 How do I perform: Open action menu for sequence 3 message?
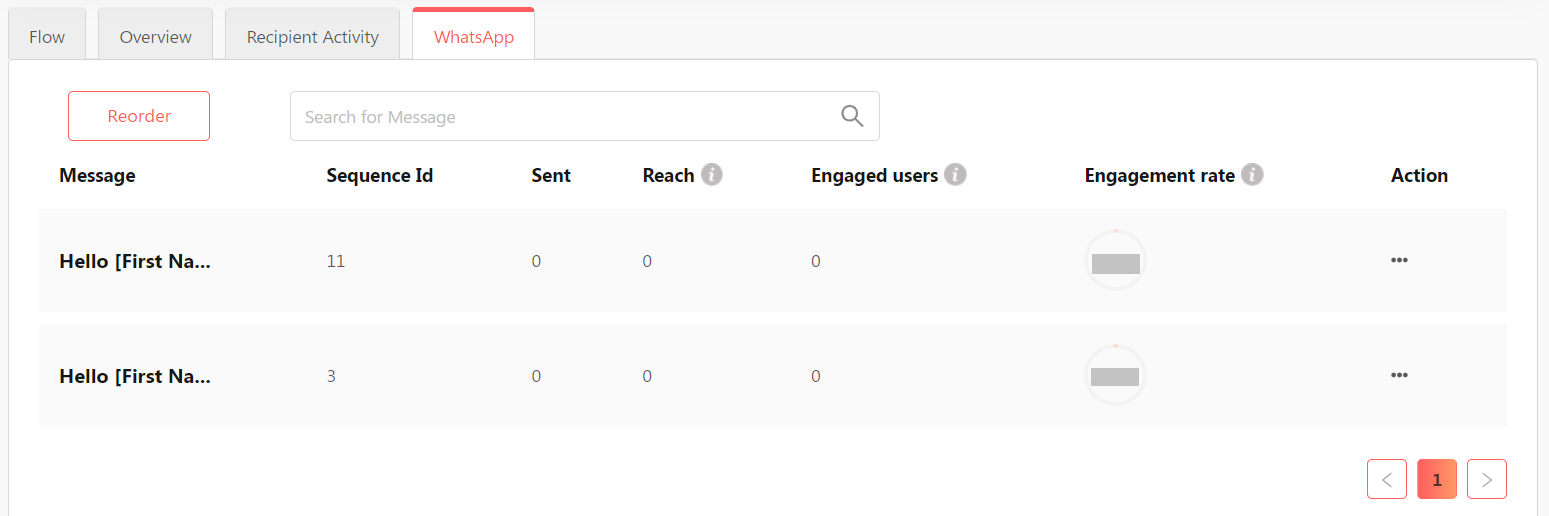pyautogui.click(x=1399, y=375)
